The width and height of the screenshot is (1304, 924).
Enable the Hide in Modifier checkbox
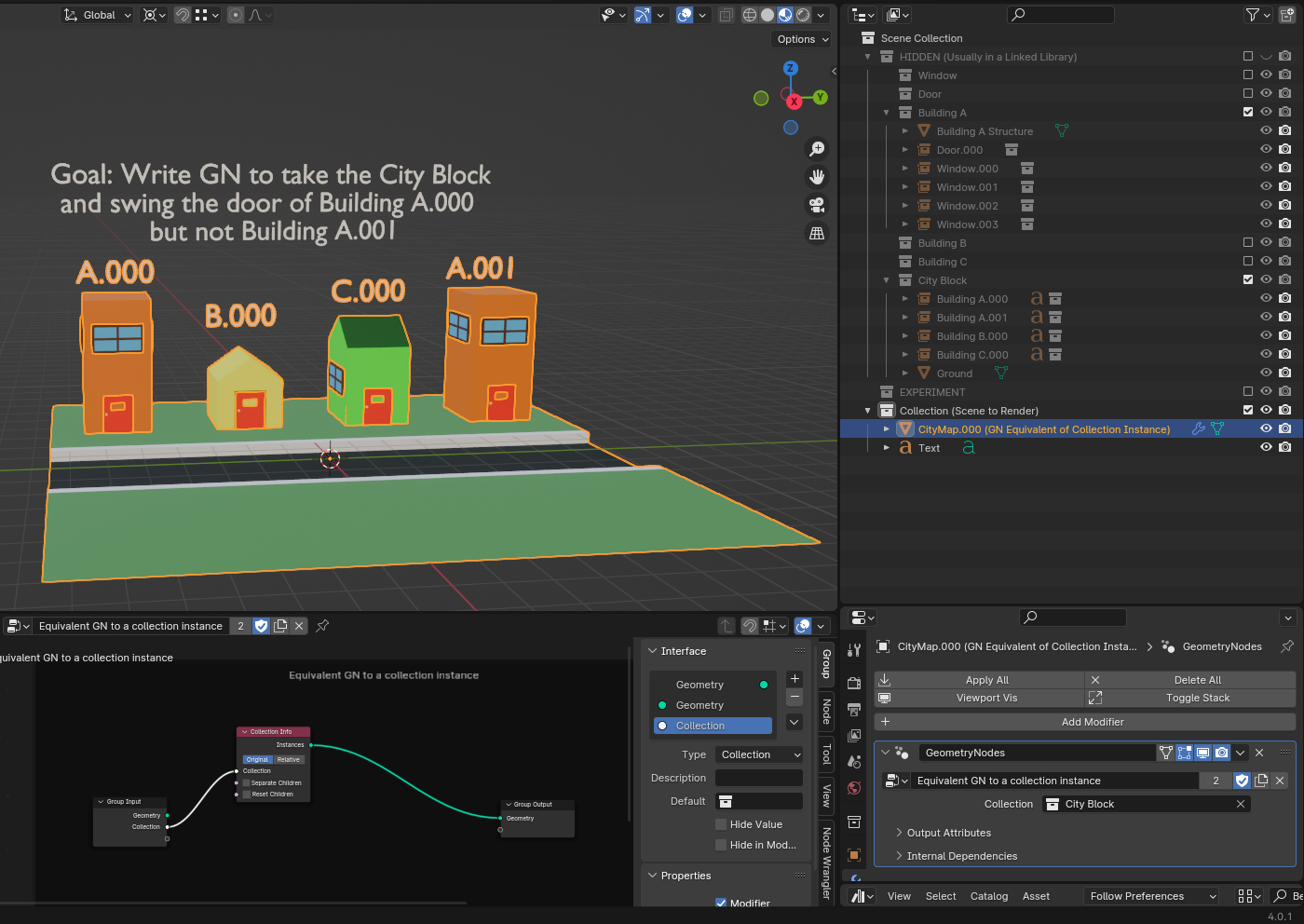(x=721, y=845)
